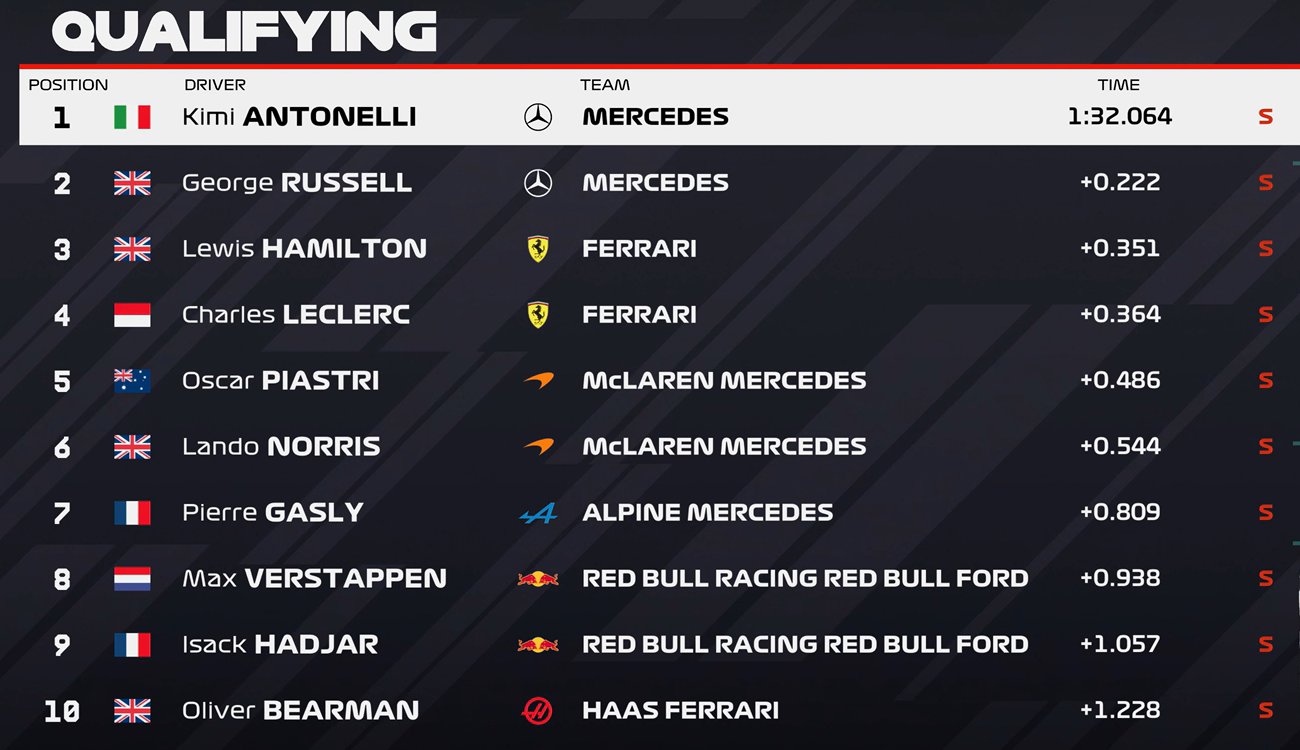
Task: Click the pole time 1:32.064
Action: coord(1119,117)
